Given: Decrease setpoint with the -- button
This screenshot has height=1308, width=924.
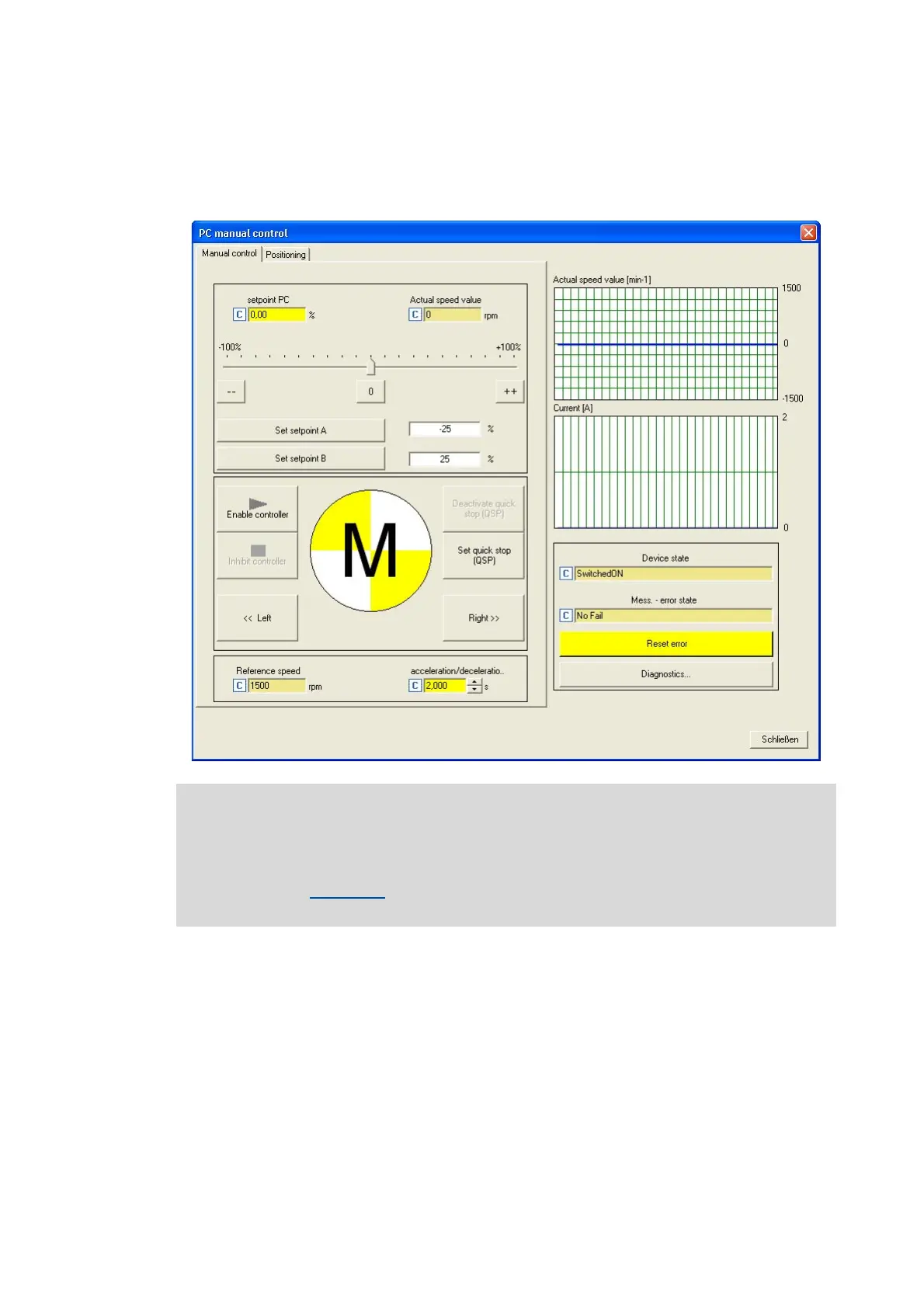Looking at the screenshot, I should [231, 391].
